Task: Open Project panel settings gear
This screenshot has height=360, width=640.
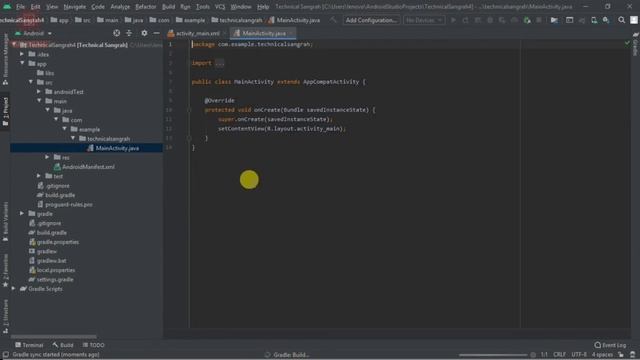Action: pos(144,33)
